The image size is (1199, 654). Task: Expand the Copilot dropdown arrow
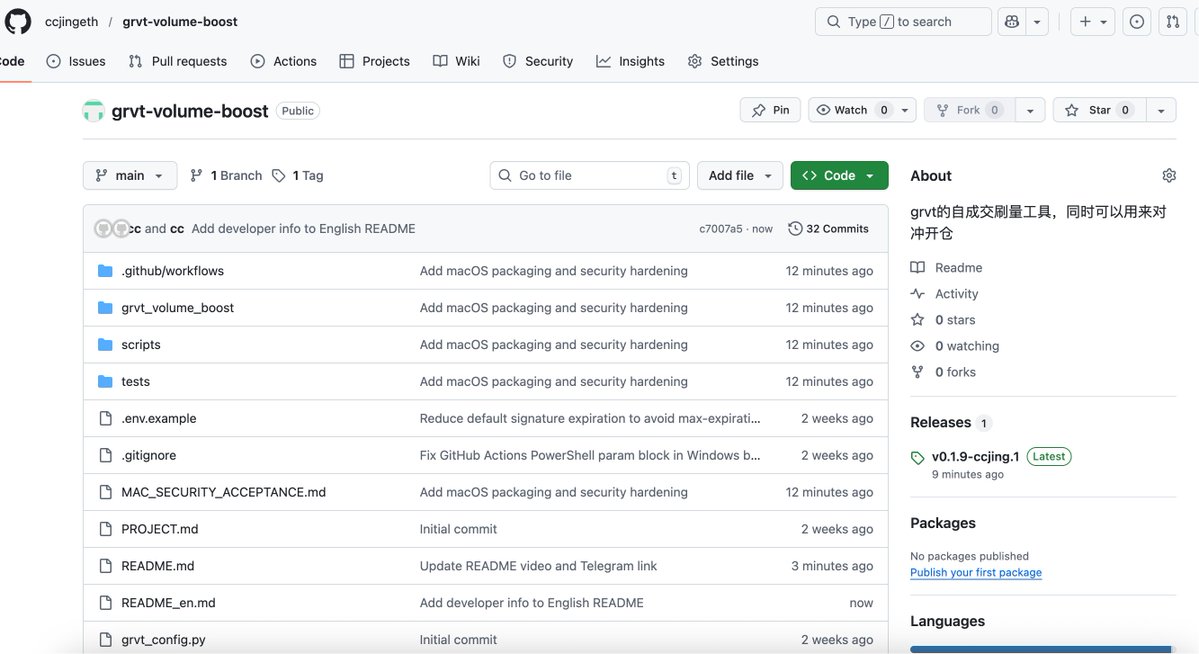(1037, 21)
